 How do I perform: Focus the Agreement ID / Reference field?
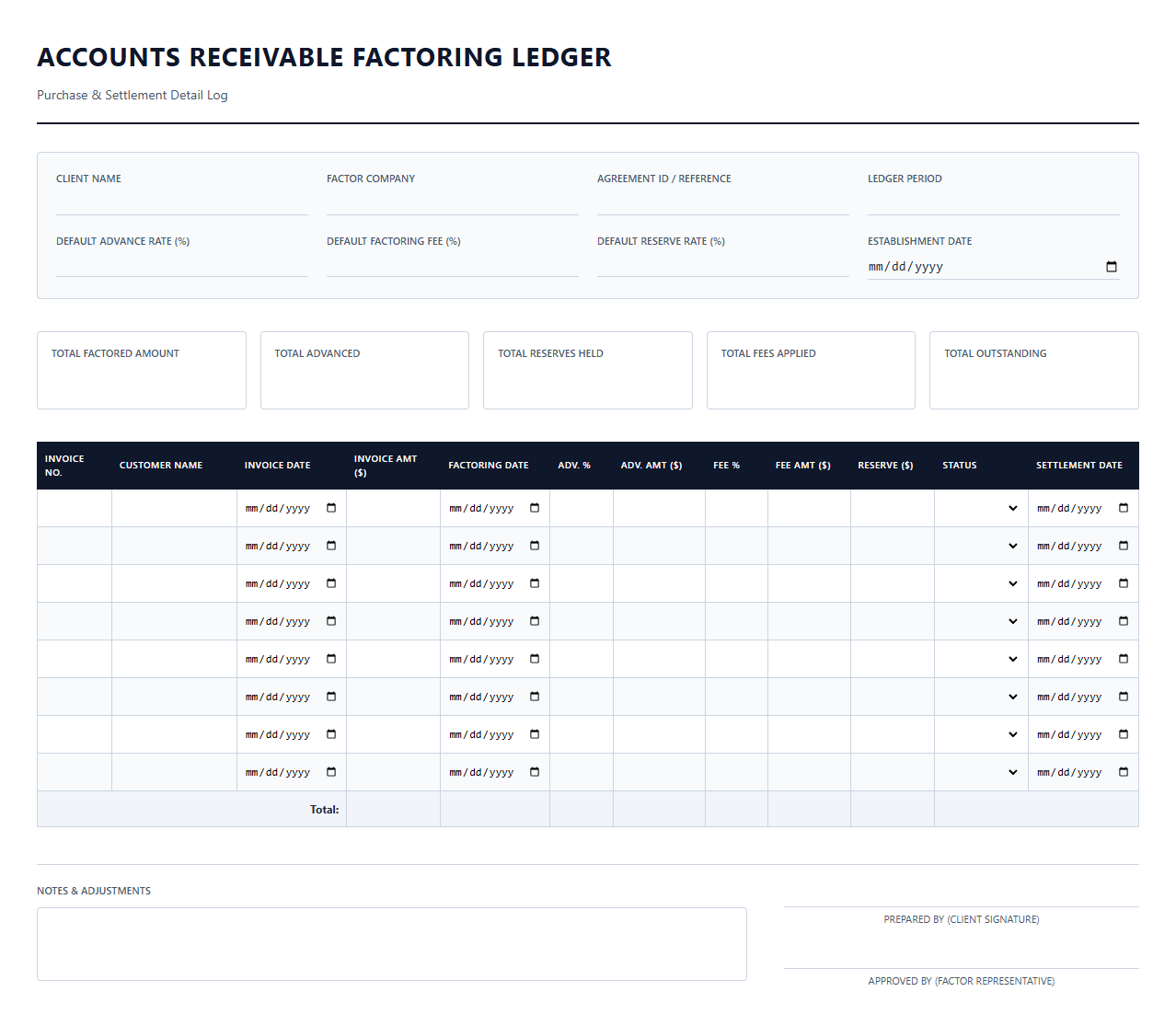[723, 203]
